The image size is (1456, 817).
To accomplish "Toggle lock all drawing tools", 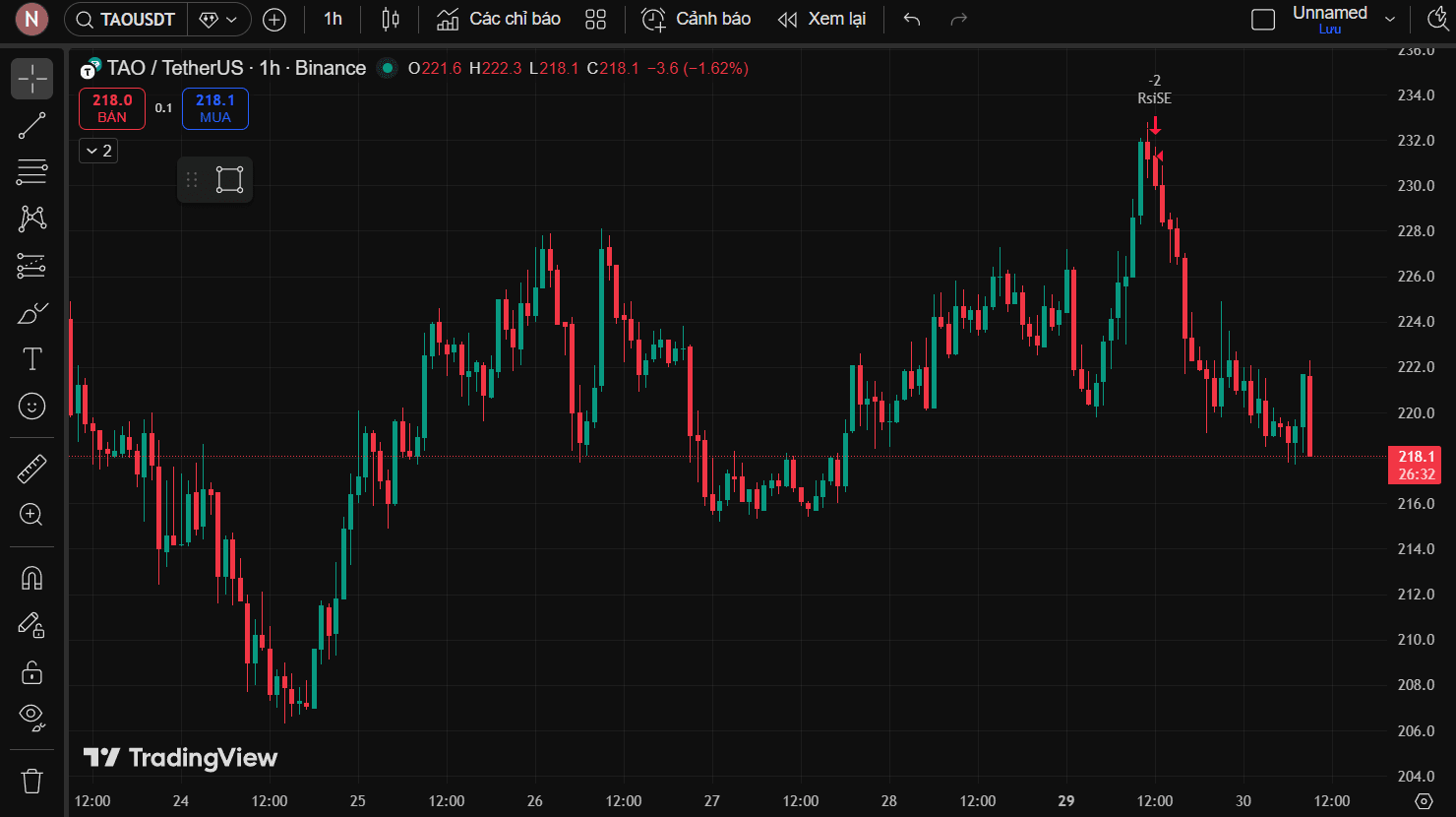I will click(x=31, y=672).
